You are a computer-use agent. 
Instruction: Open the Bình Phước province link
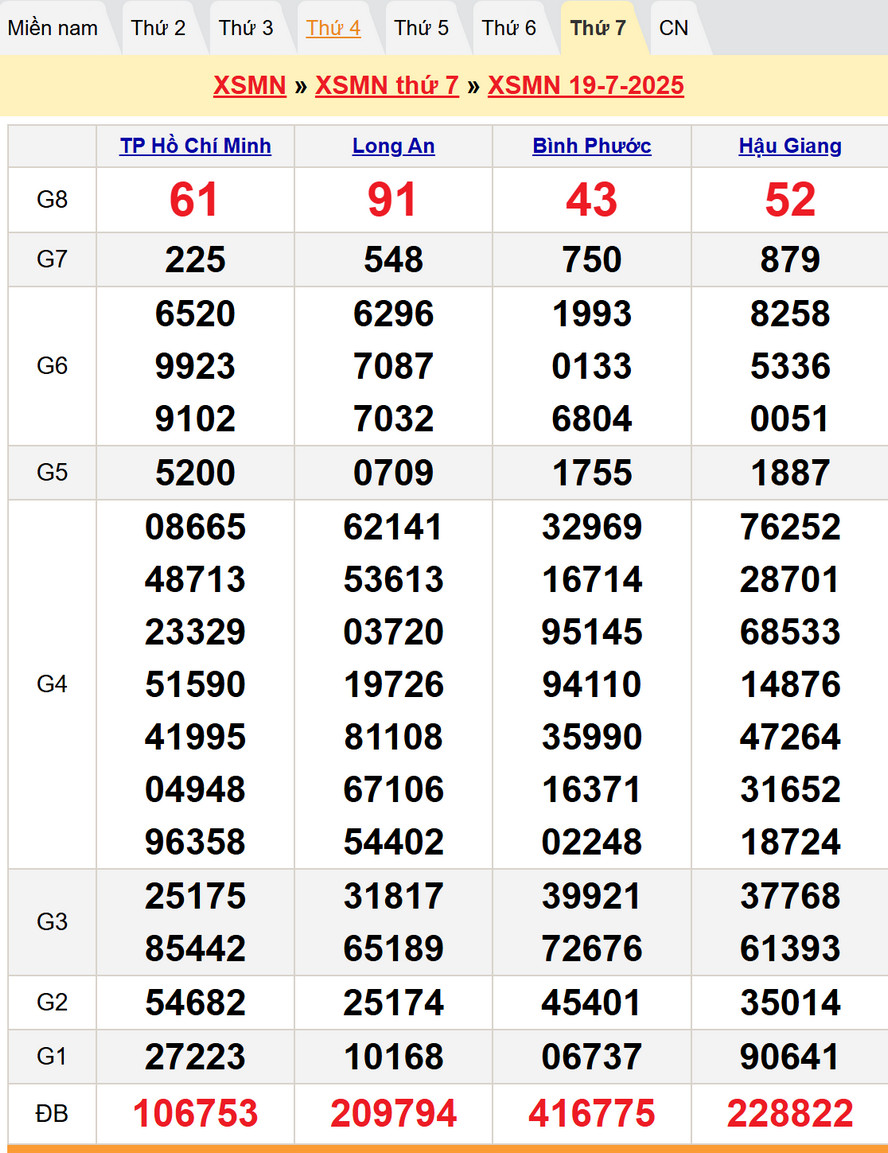(x=592, y=146)
